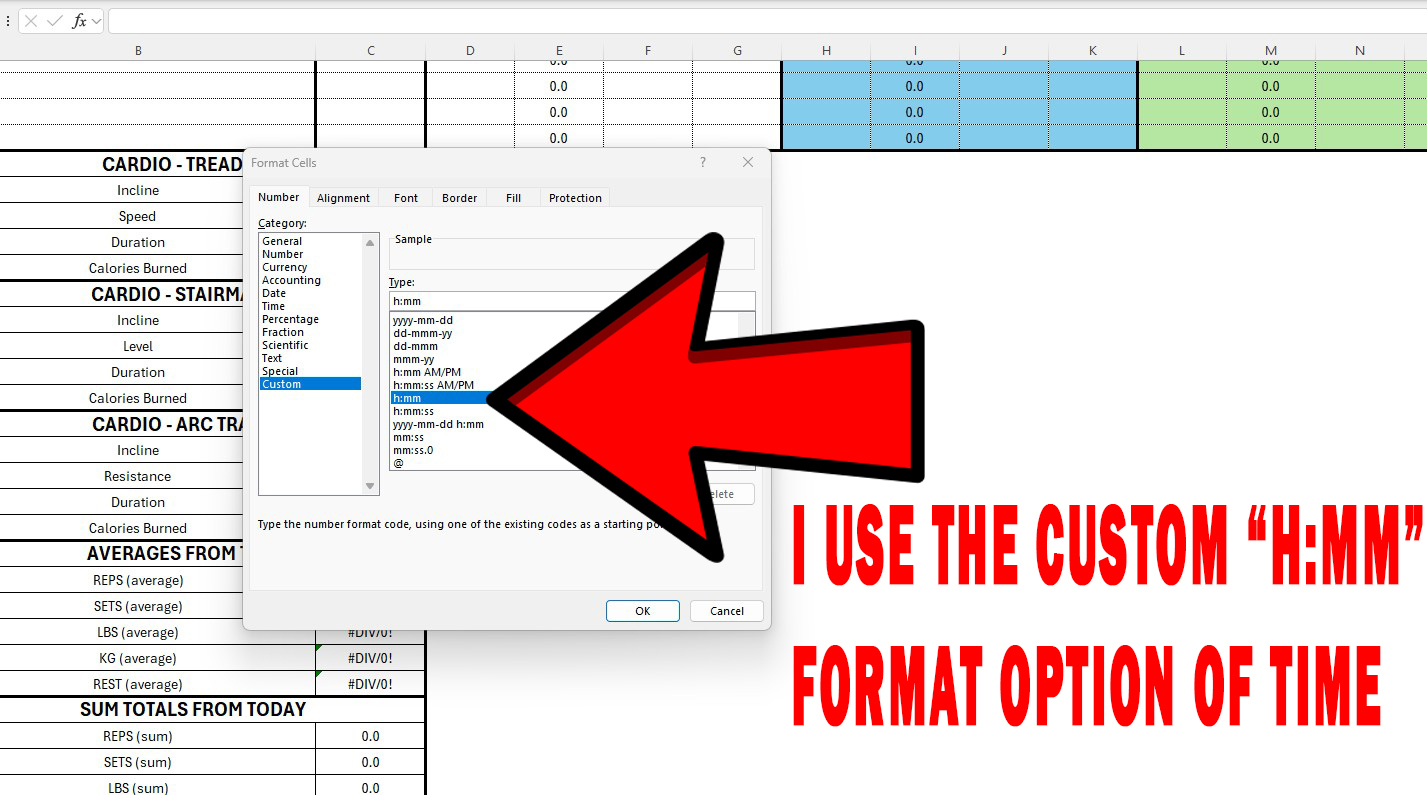This screenshot has width=1427, height=795.
Task: Click the Help question mark in Format Cells dialog
Action: tap(702, 162)
